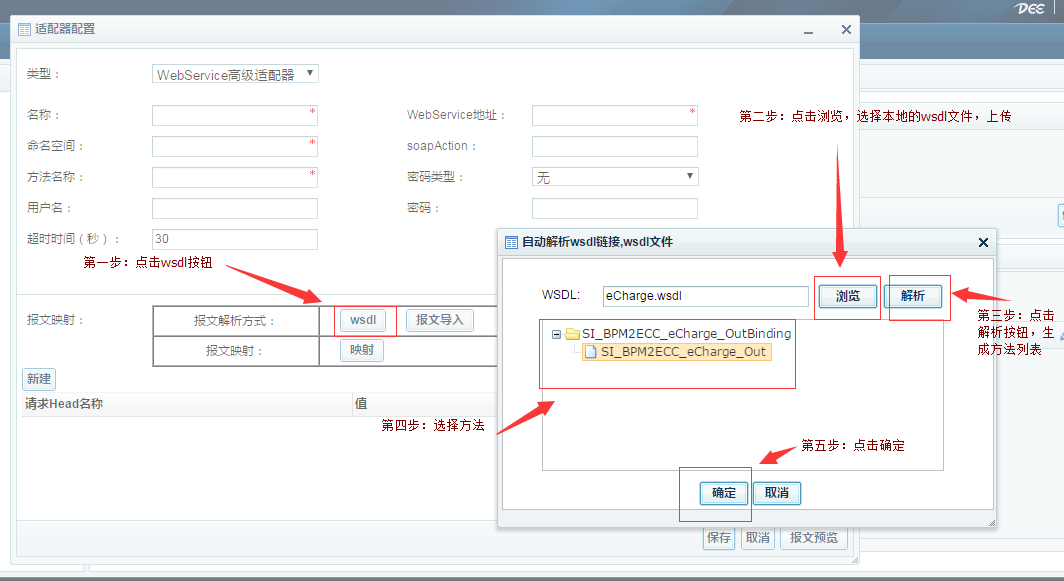The height and width of the screenshot is (581, 1064).
Task: Click the 报文导入 button
Action: [x=440, y=320]
